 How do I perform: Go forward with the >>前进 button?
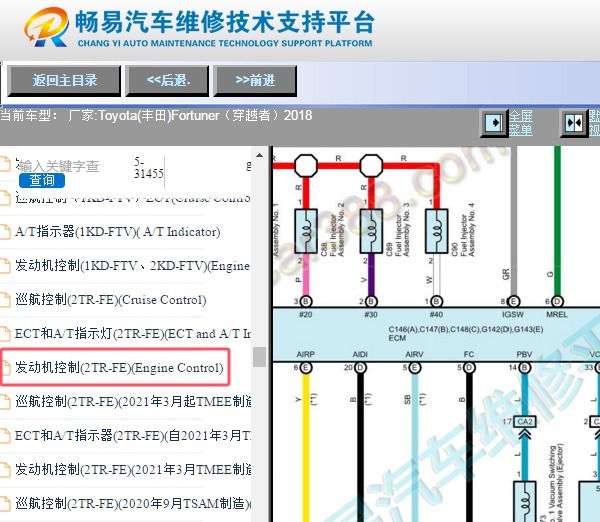pyautogui.click(x=255, y=80)
